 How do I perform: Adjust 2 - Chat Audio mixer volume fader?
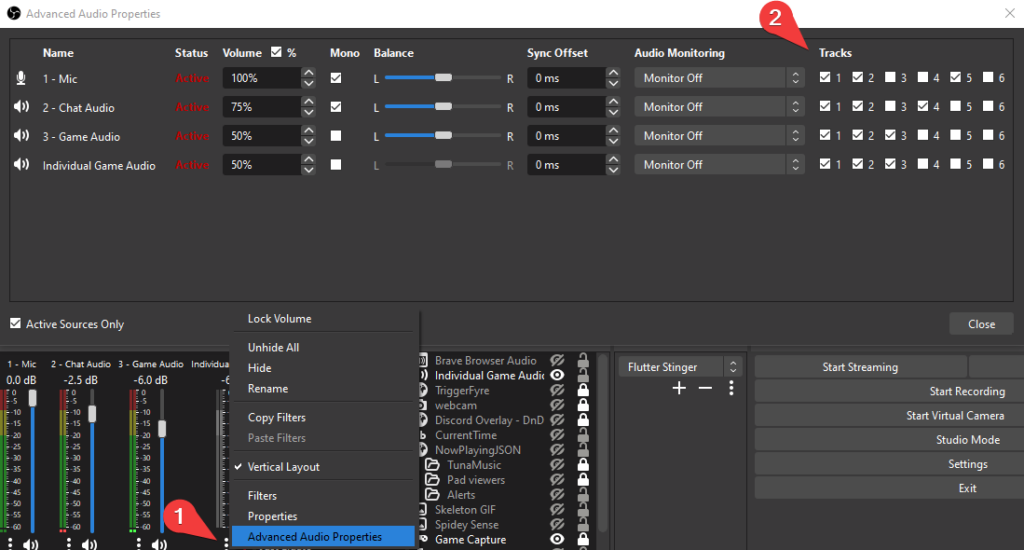(x=92, y=413)
